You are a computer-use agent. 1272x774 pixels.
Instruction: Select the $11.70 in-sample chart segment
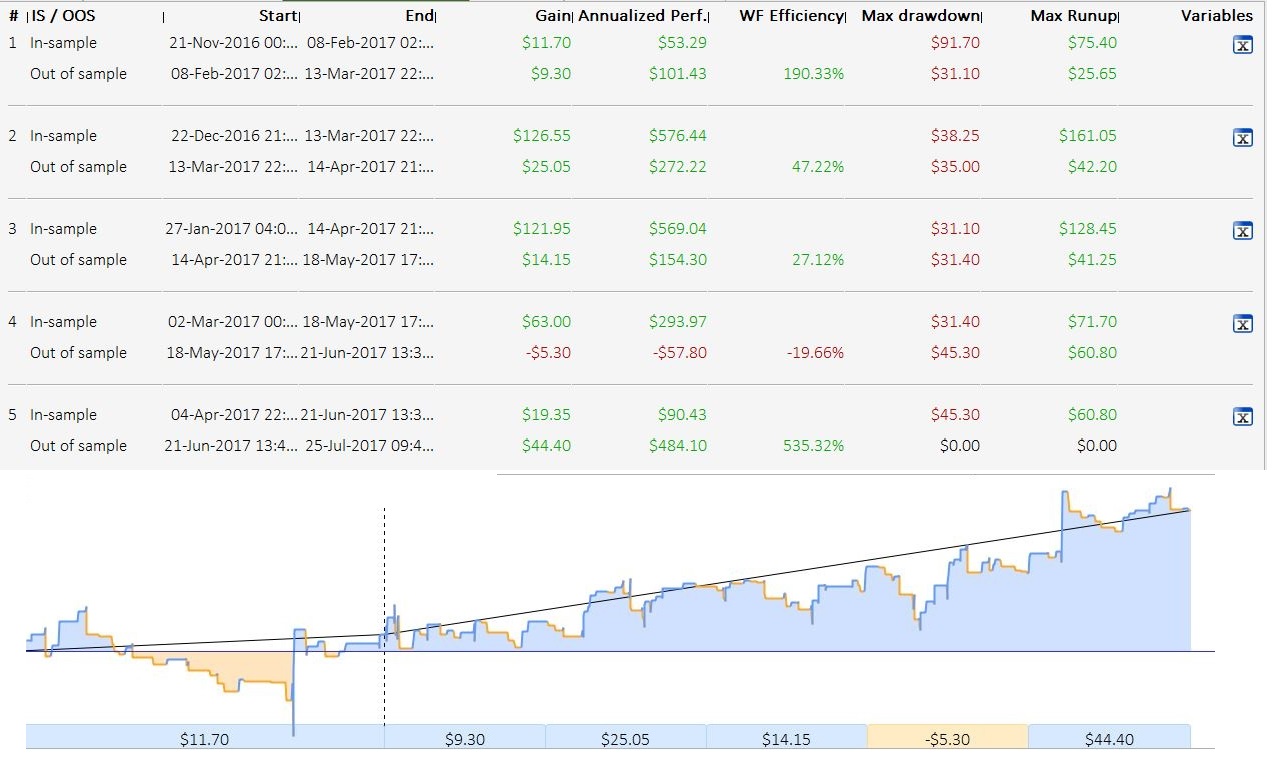[205, 739]
